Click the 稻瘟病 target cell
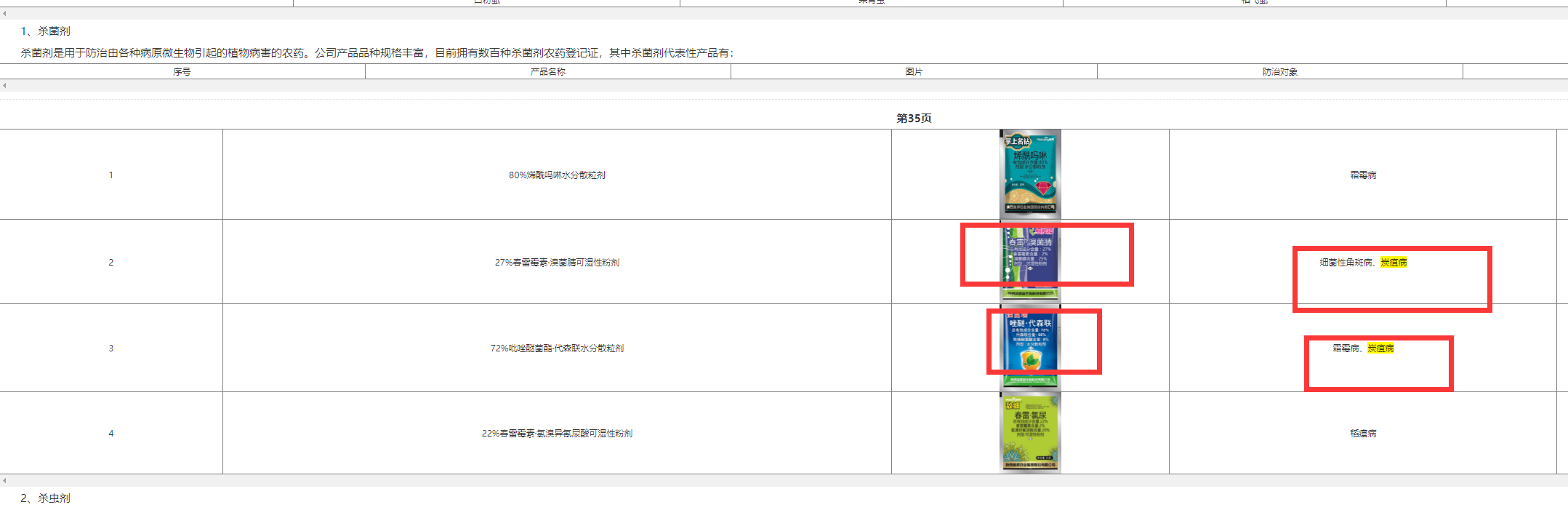 coord(1363,433)
